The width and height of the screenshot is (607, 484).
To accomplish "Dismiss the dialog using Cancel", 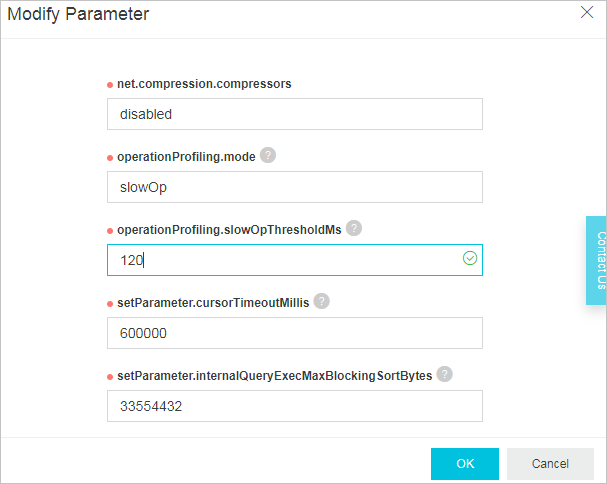I will [x=550, y=463].
